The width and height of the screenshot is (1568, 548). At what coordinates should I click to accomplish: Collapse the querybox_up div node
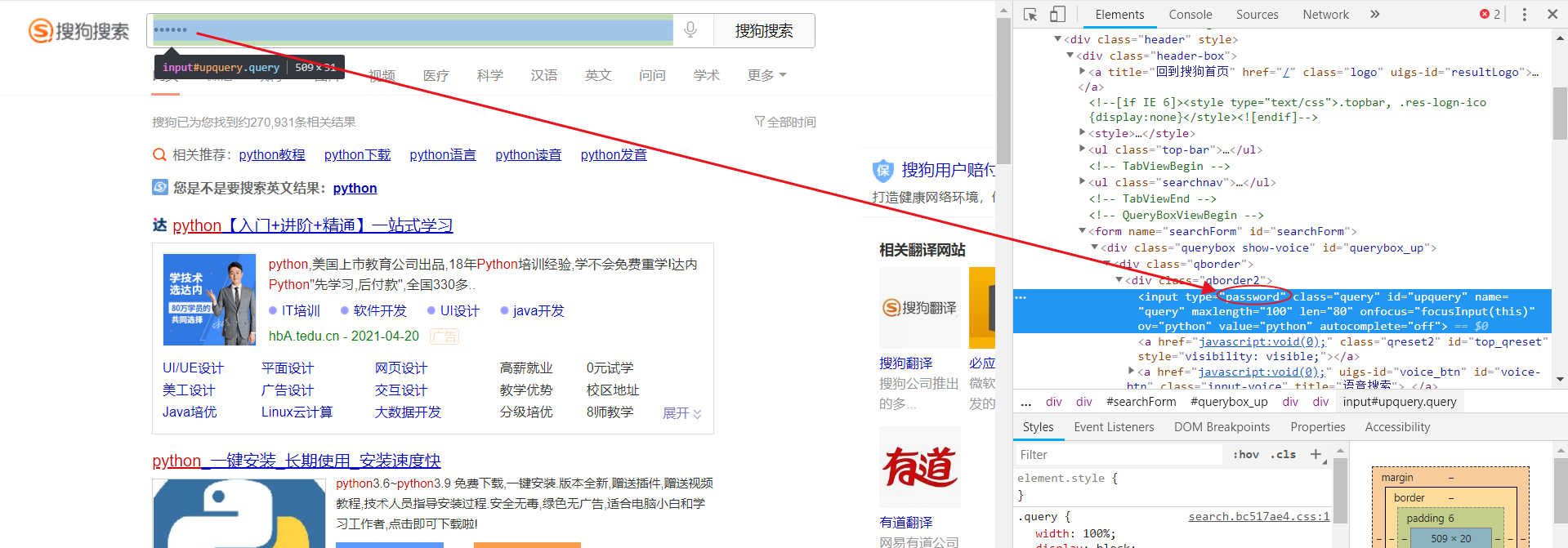point(1095,247)
